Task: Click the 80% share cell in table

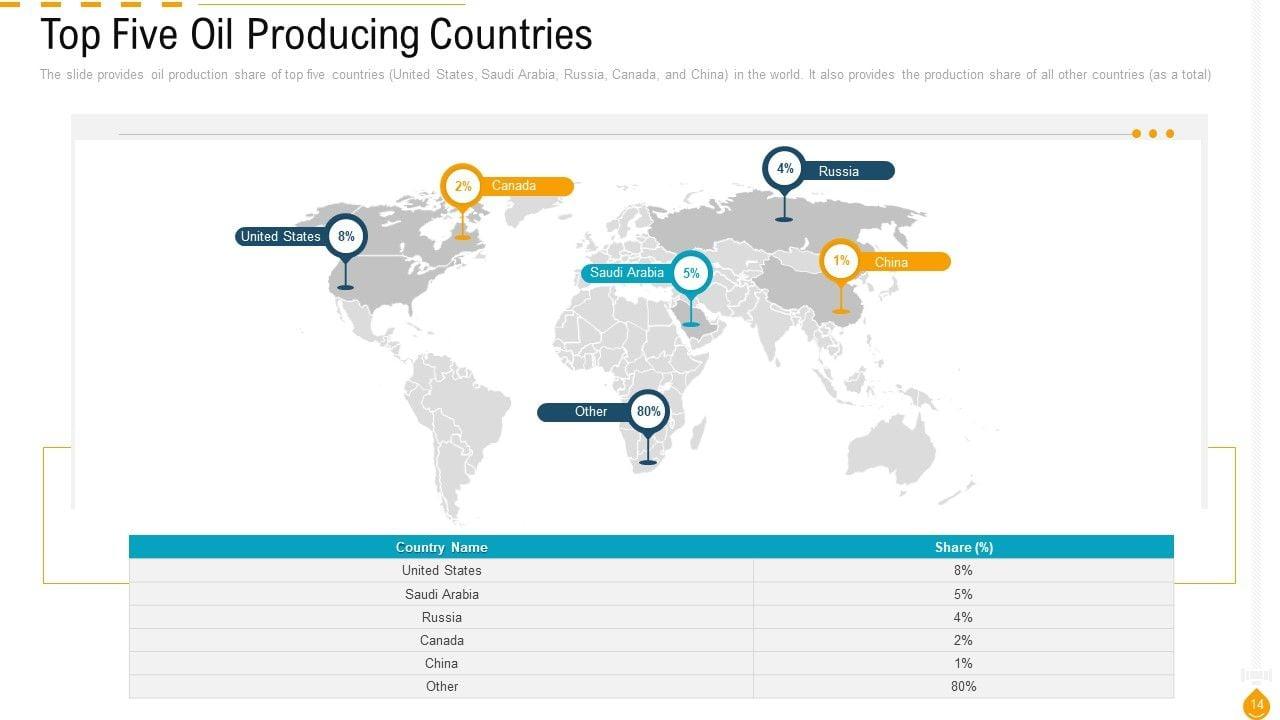Action: click(x=963, y=686)
